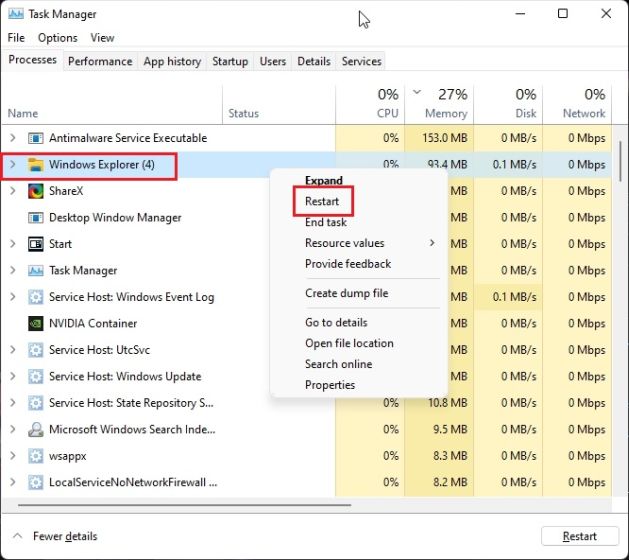Image resolution: width=629 pixels, height=560 pixels.
Task: Select the Desktop Window Manager process name
Action: (115, 217)
